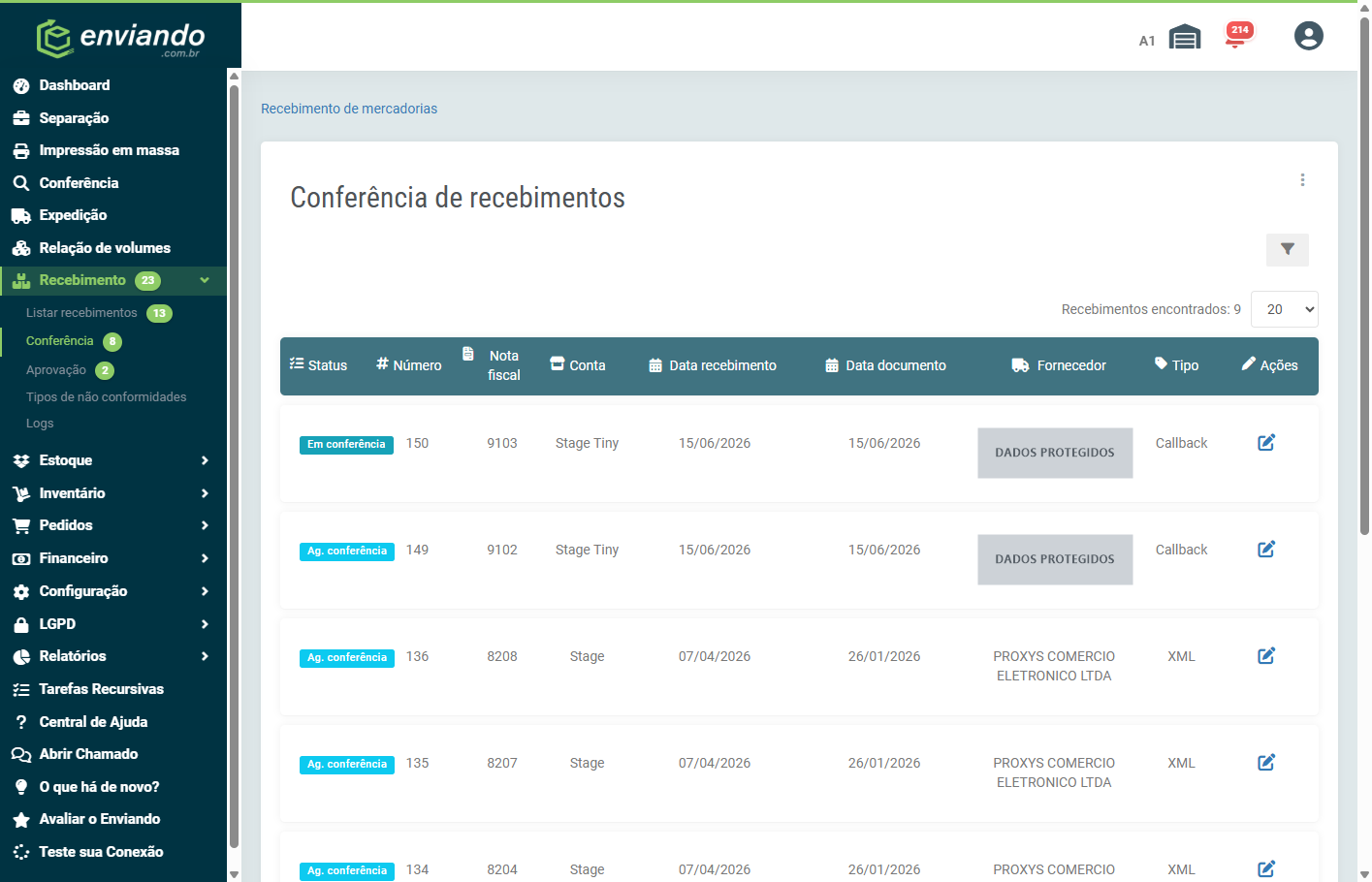The height and width of the screenshot is (882, 1372).
Task: Open Separação in the sidebar
Action: point(113,118)
